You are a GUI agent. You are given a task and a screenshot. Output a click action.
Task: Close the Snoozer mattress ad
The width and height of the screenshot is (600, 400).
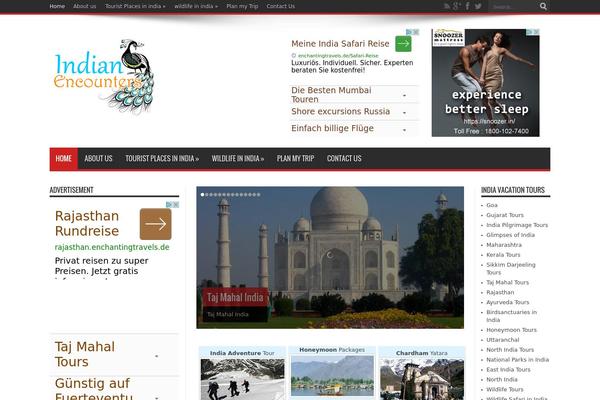tap(536, 32)
